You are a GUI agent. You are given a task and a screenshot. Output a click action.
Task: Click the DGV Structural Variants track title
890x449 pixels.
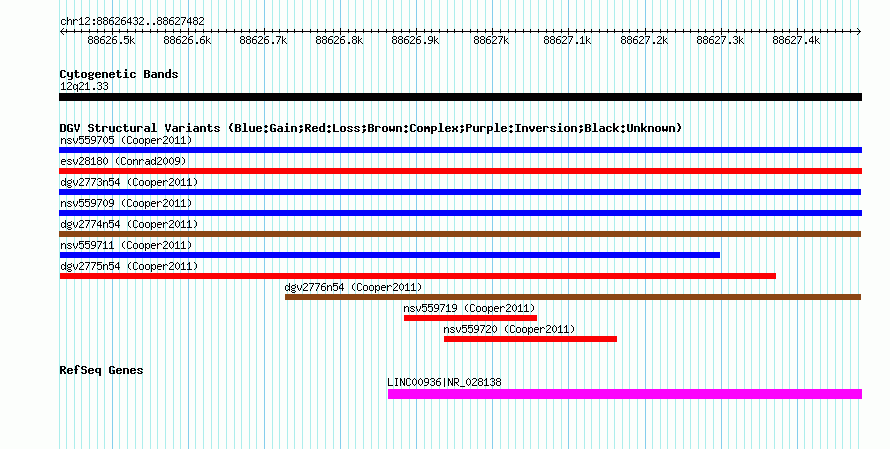[371, 128]
